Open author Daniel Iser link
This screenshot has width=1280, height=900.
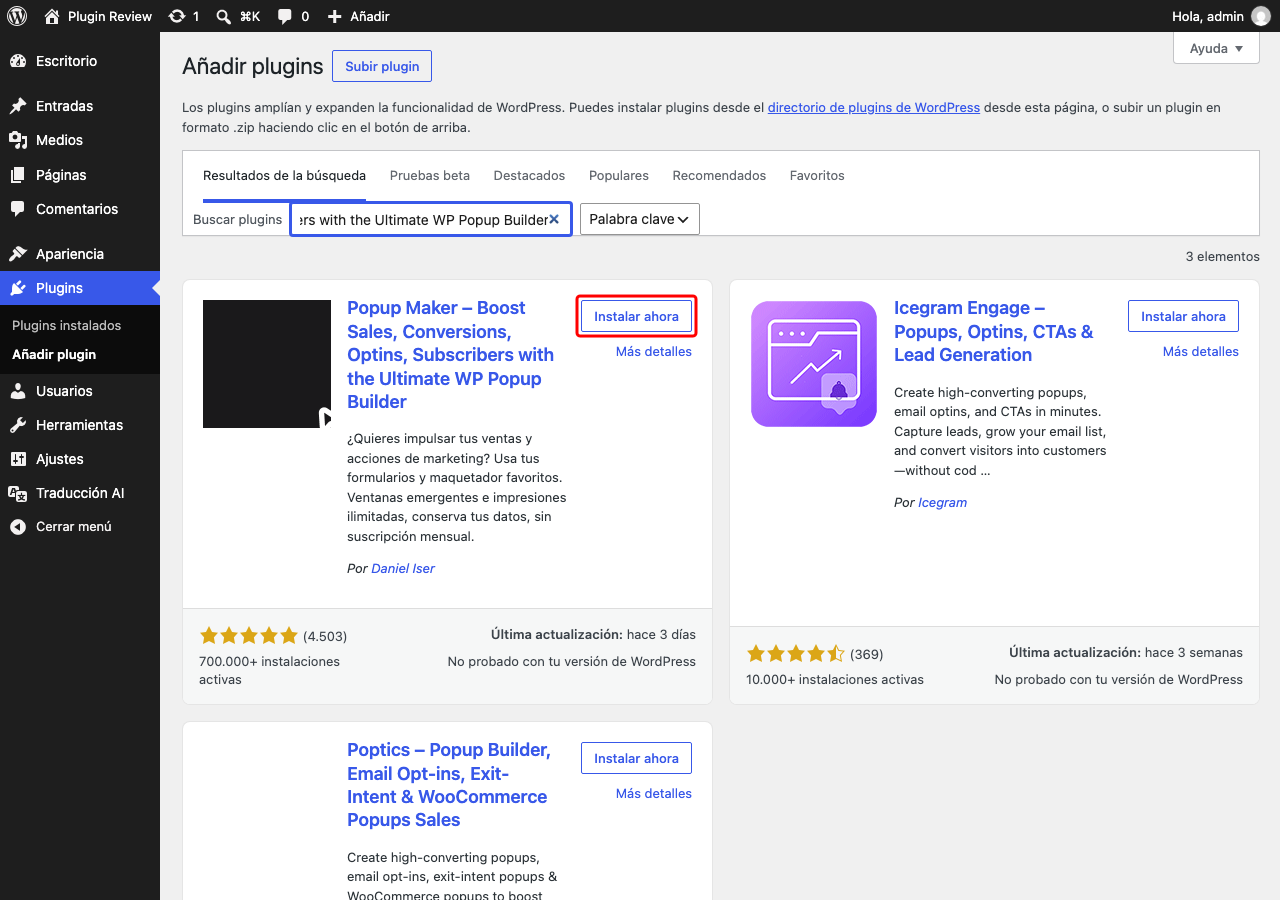403,568
